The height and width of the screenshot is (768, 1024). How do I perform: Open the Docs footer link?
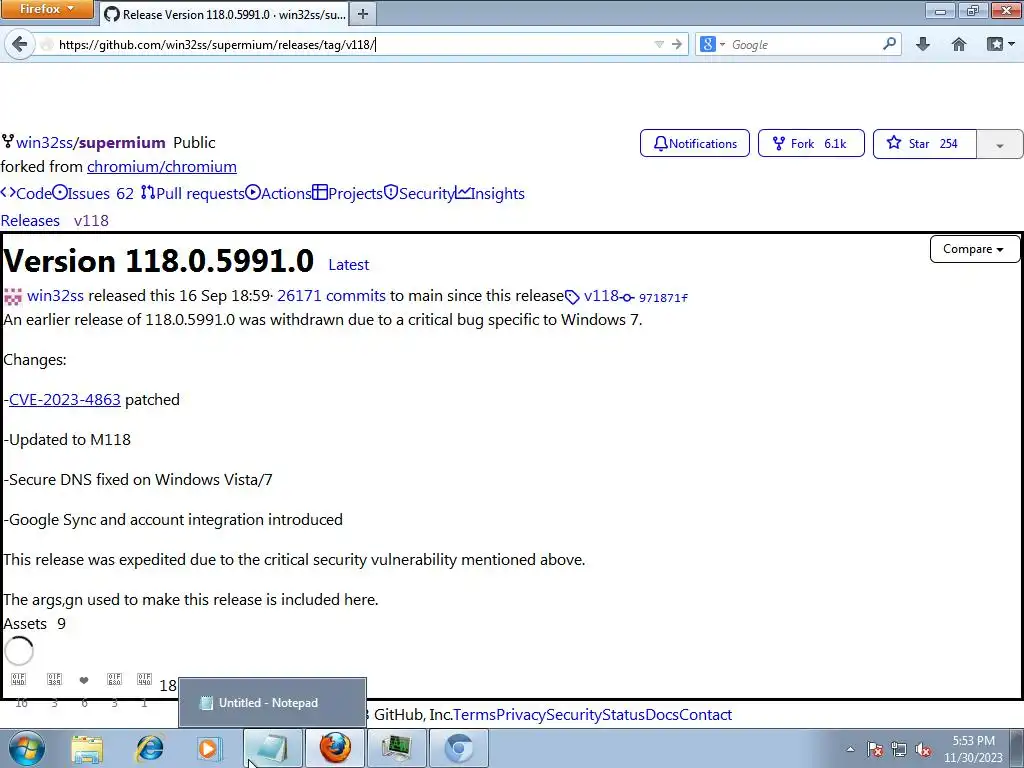pos(662,714)
